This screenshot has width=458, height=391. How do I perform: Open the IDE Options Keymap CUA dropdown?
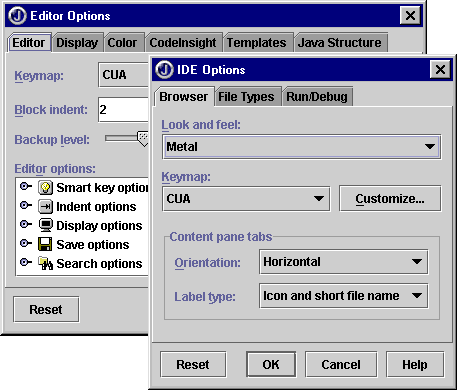click(x=246, y=199)
